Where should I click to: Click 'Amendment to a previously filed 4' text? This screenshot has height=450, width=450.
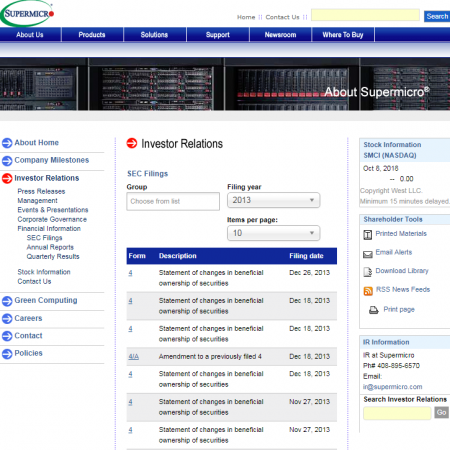[210, 357]
